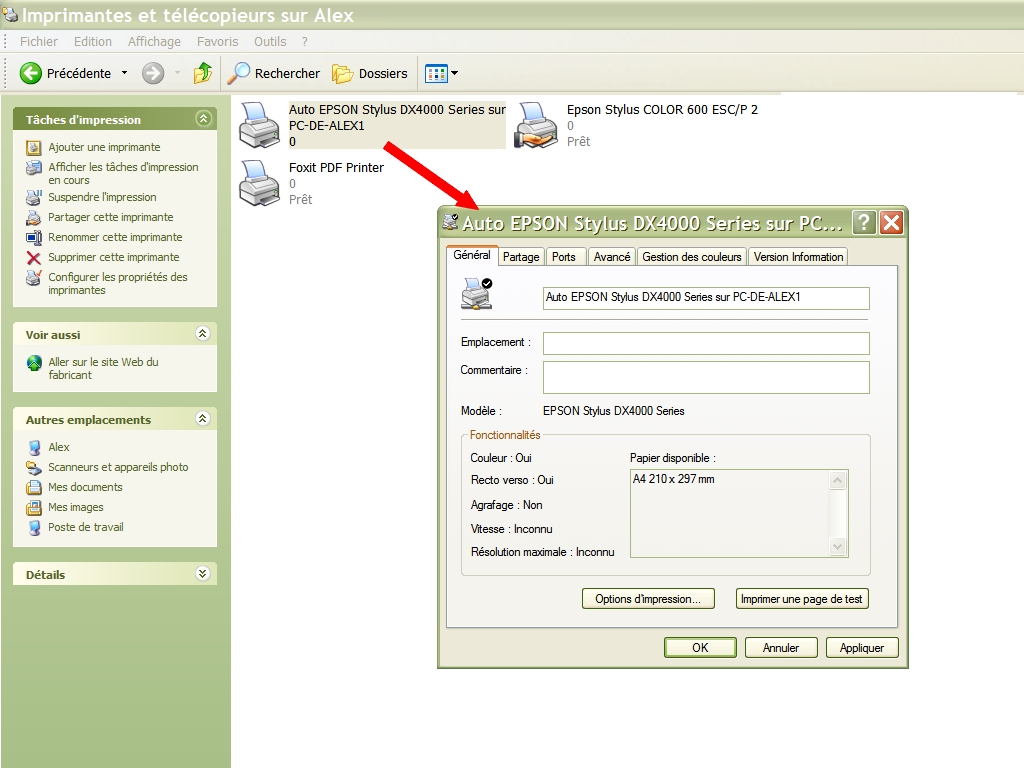Click the Partager cette imprimante icon

click(34, 217)
